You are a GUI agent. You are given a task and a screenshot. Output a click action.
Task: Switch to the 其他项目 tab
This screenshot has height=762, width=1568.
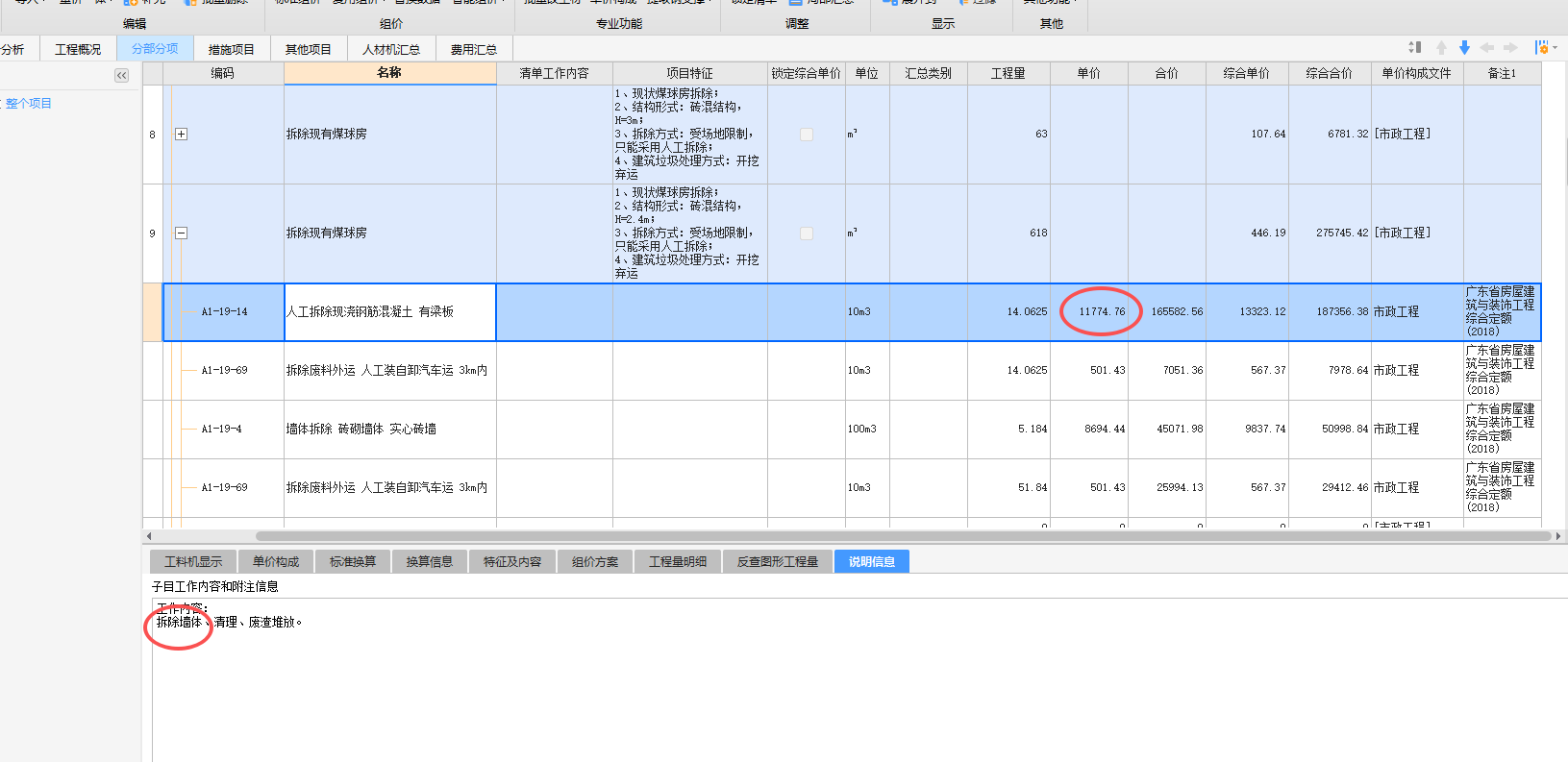pos(309,49)
